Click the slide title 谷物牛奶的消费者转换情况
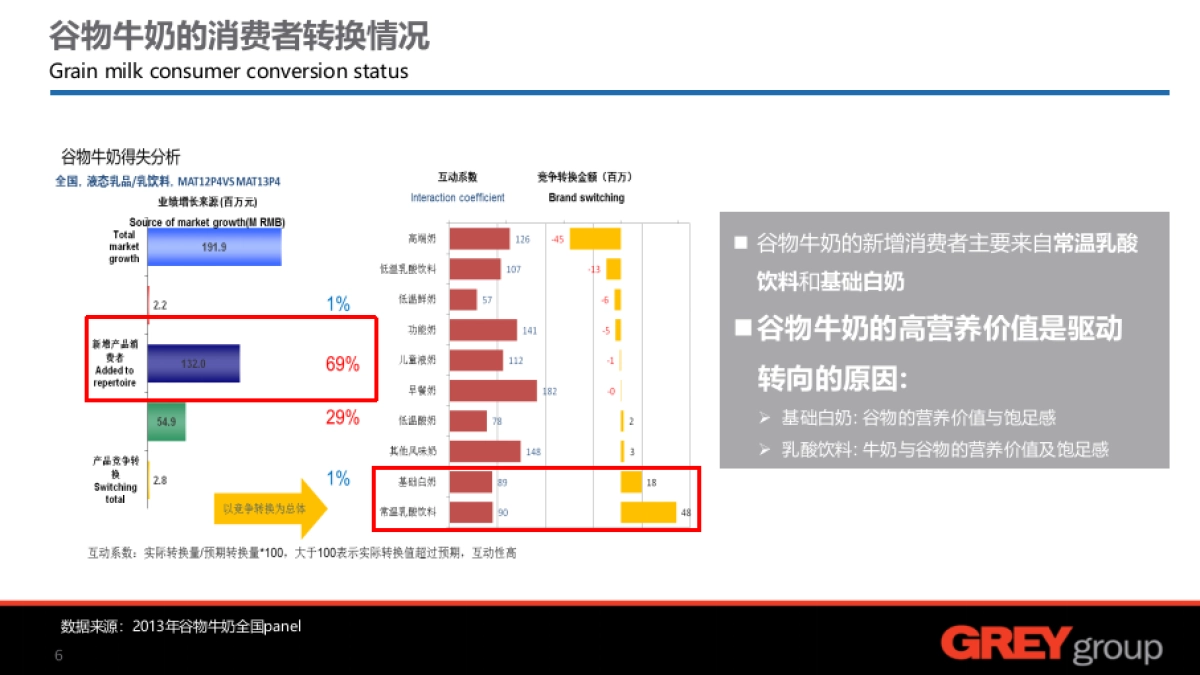The width and height of the screenshot is (1200, 675). (x=240, y=36)
